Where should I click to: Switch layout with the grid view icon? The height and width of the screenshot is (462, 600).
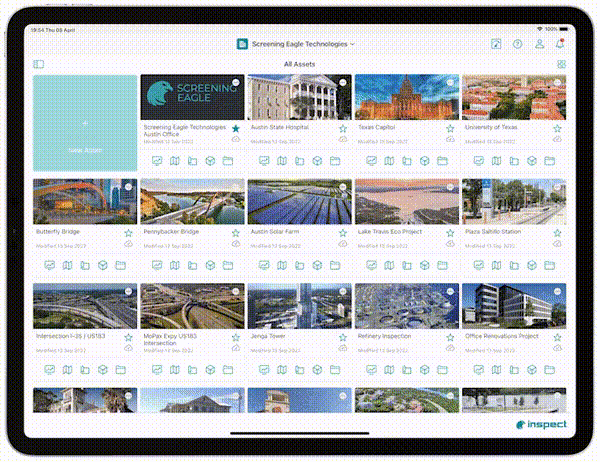click(x=561, y=64)
